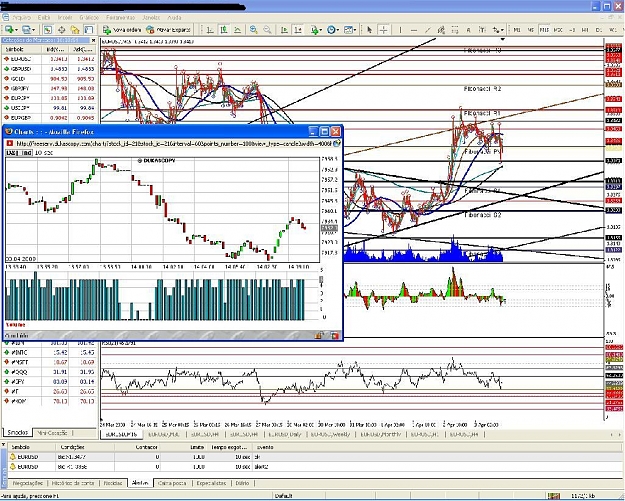Select the trendline drawing tool
The image size is (625, 501).
pos(427,30)
